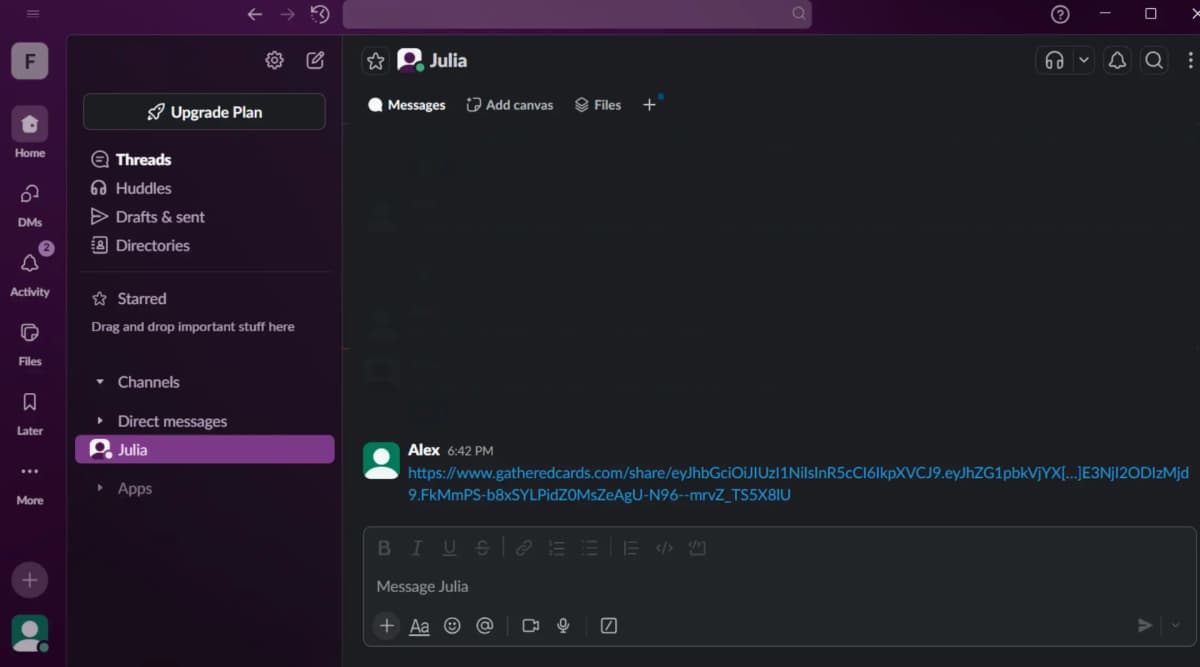Viewport: 1200px width, 667px height.
Task: Open the notifications bell in the conversation header
Action: 1117,60
